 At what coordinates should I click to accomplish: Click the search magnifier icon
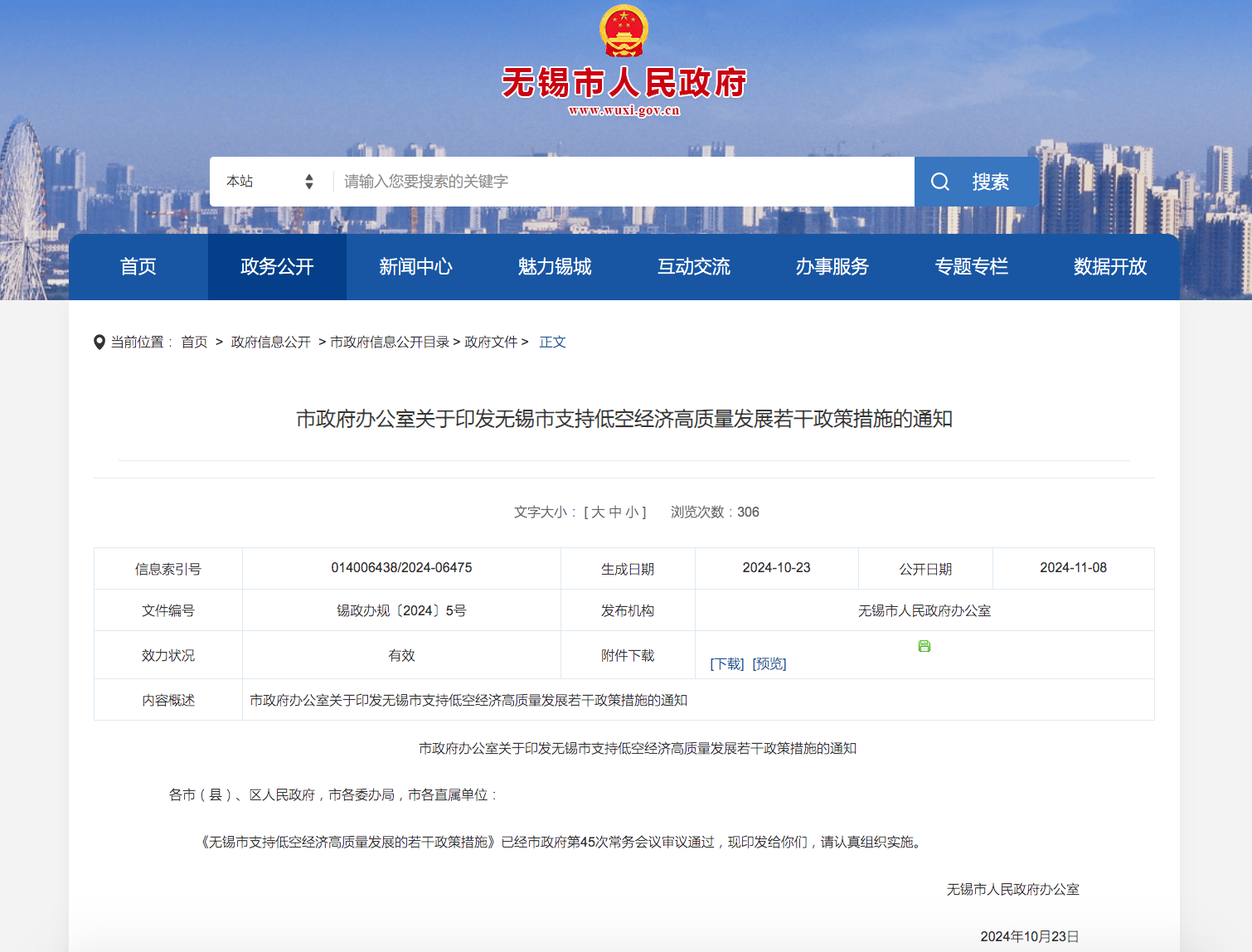[x=940, y=181]
